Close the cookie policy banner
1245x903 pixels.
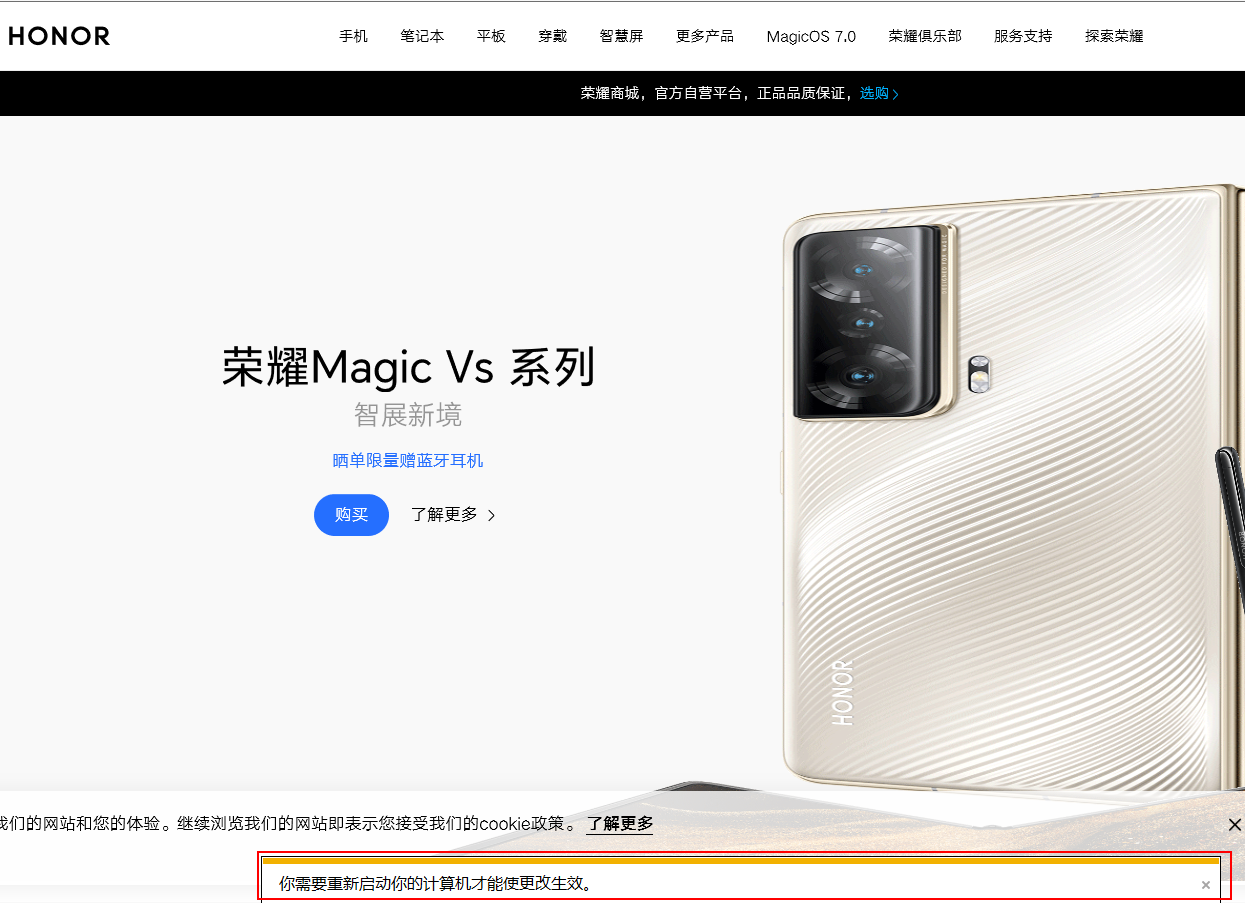pos(1234,825)
